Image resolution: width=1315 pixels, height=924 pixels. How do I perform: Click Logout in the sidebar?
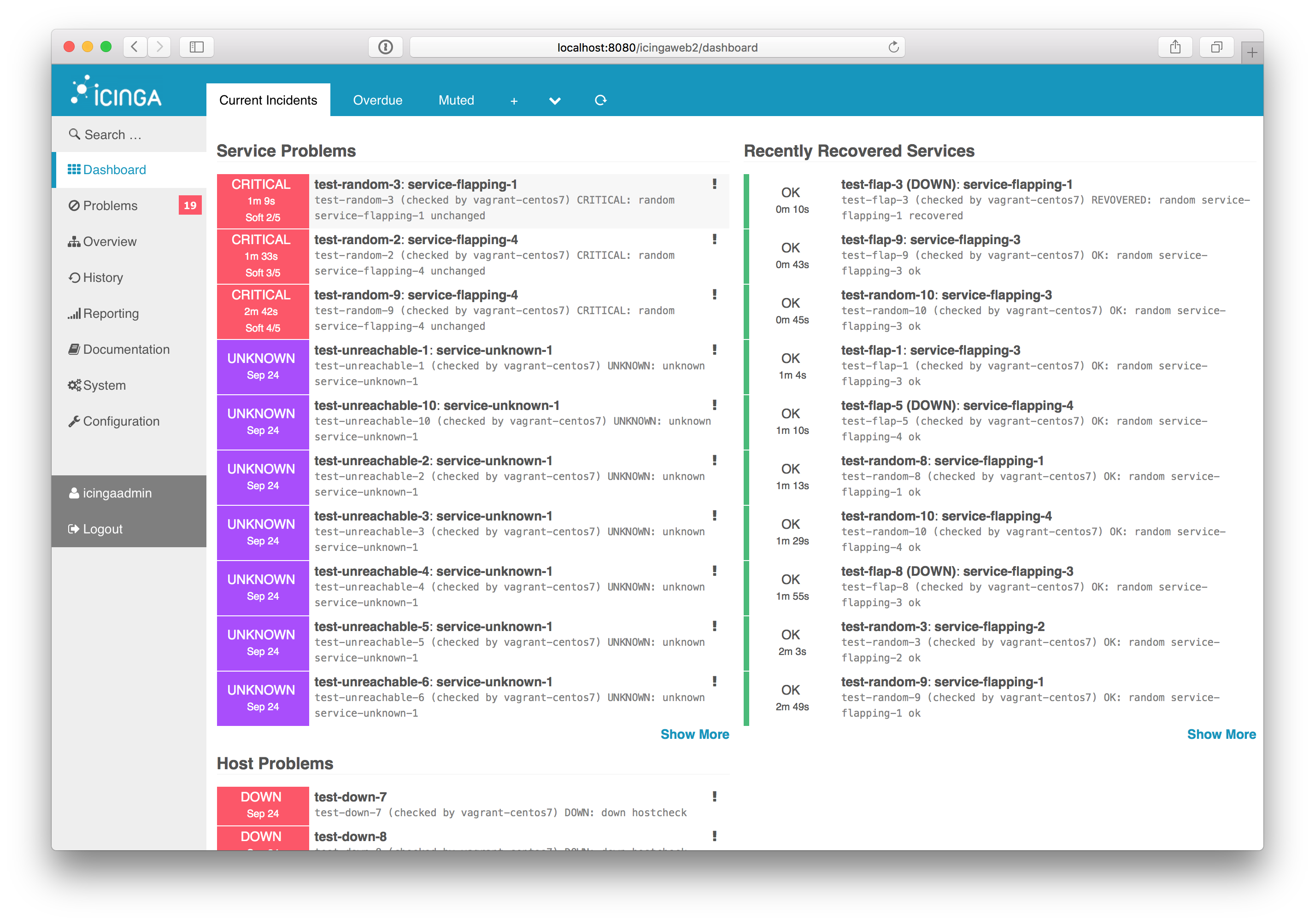103,529
